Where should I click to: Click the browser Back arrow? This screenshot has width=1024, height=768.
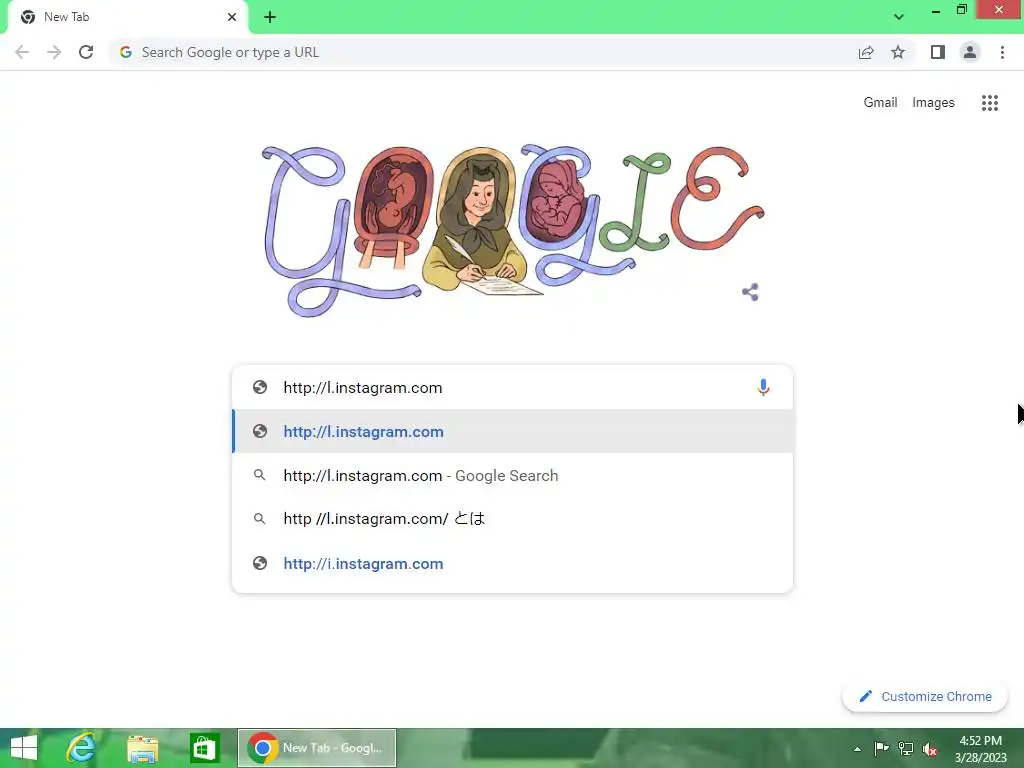click(22, 52)
